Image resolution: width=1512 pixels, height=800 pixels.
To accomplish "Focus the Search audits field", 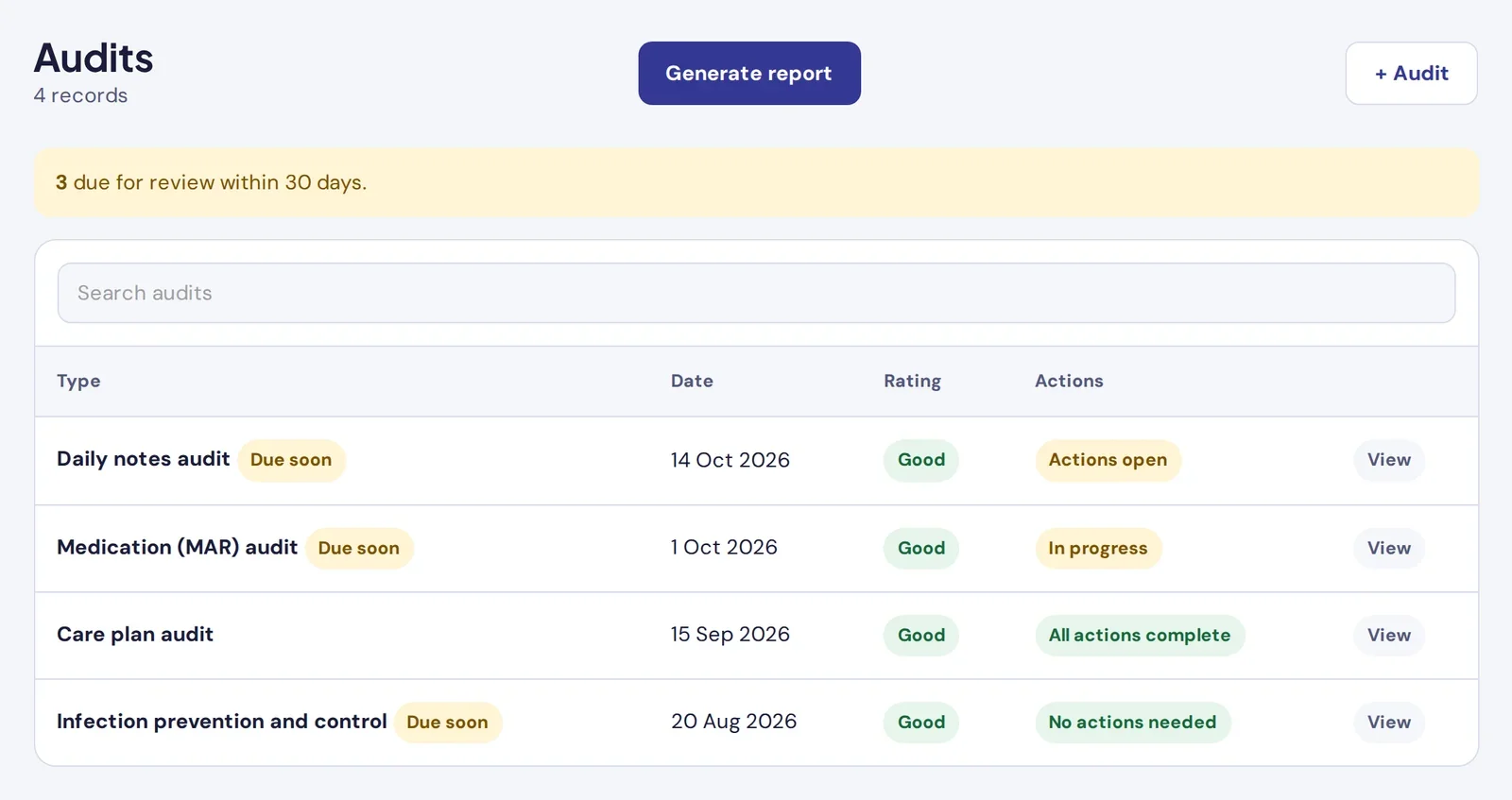I will pyautogui.click(x=756, y=293).
